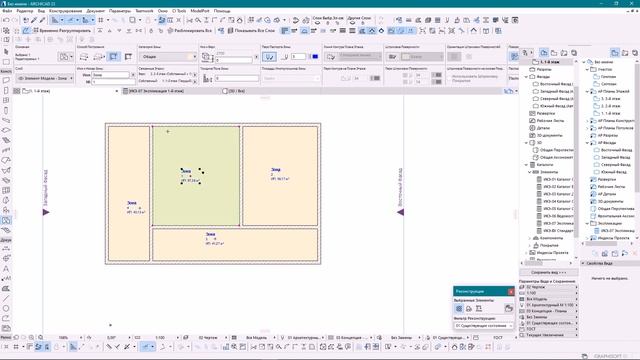The width and height of the screenshot is (640, 360).
Task: Open the Publisher Sets icon in the Navigator
Action: [573, 53]
